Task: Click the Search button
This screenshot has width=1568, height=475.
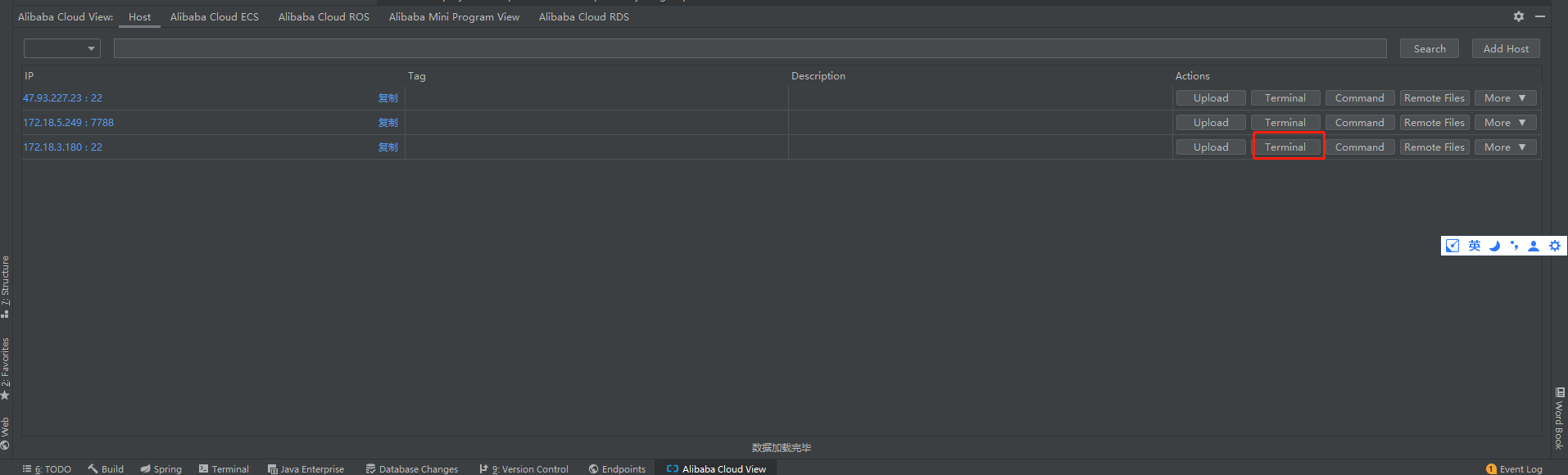Action: (x=1430, y=48)
